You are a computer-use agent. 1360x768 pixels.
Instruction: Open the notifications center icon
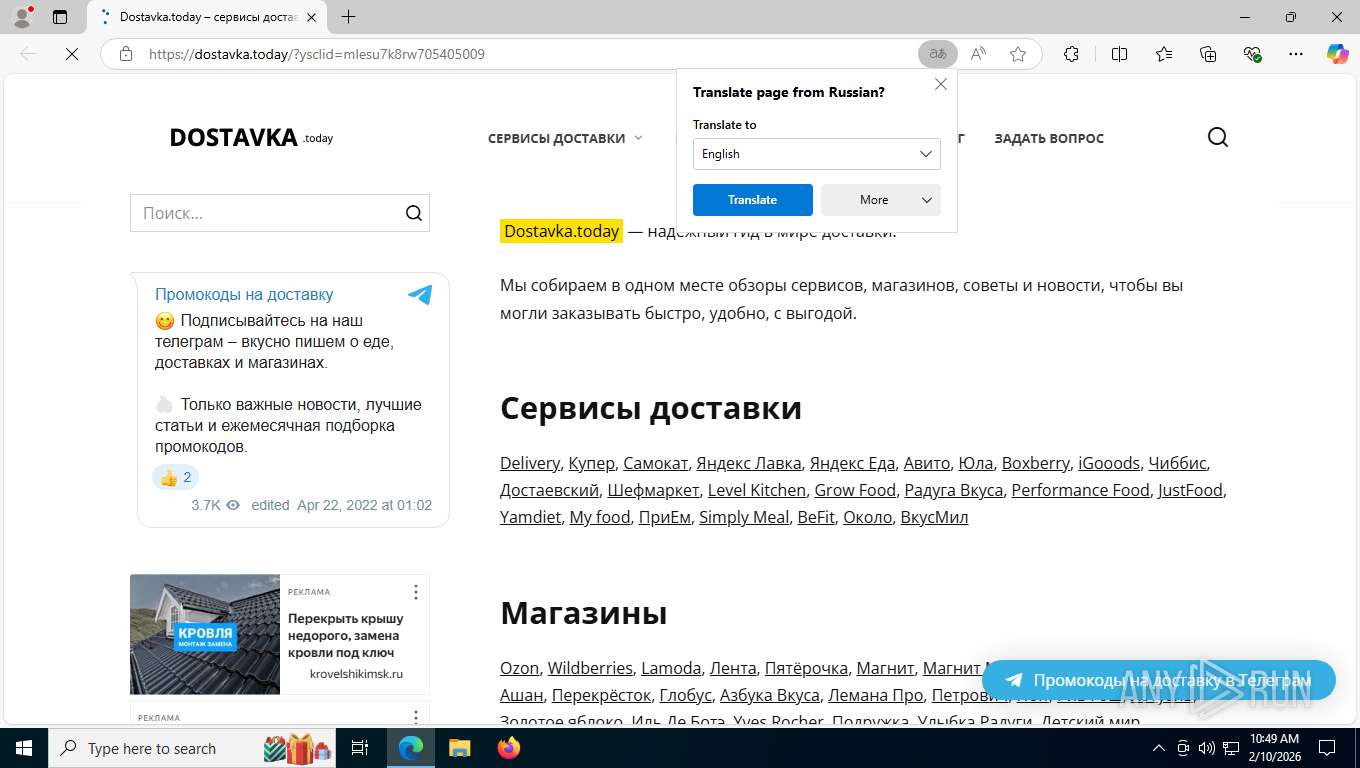(1326, 748)
